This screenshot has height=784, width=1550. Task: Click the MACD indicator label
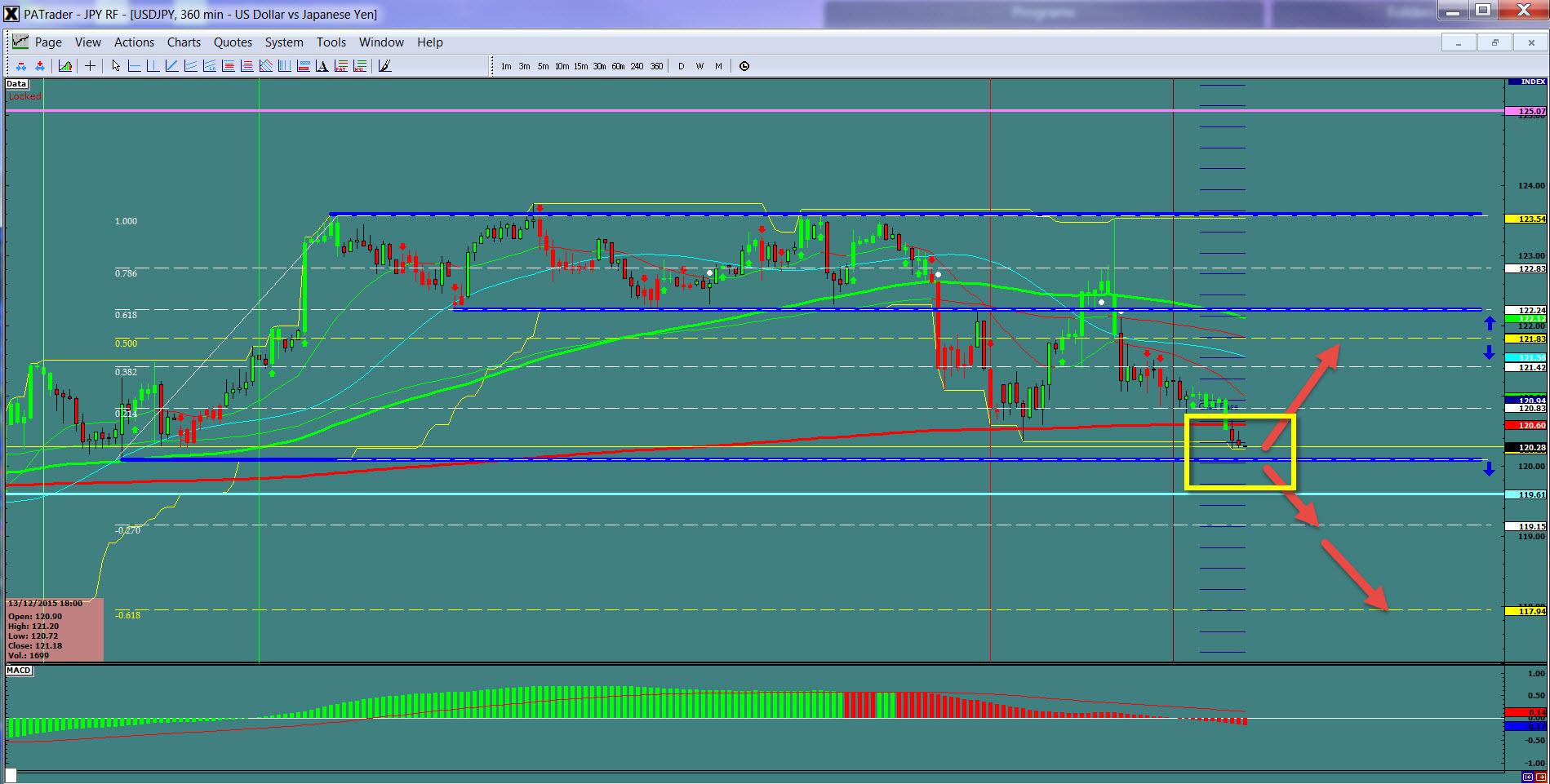pos(19,671)
